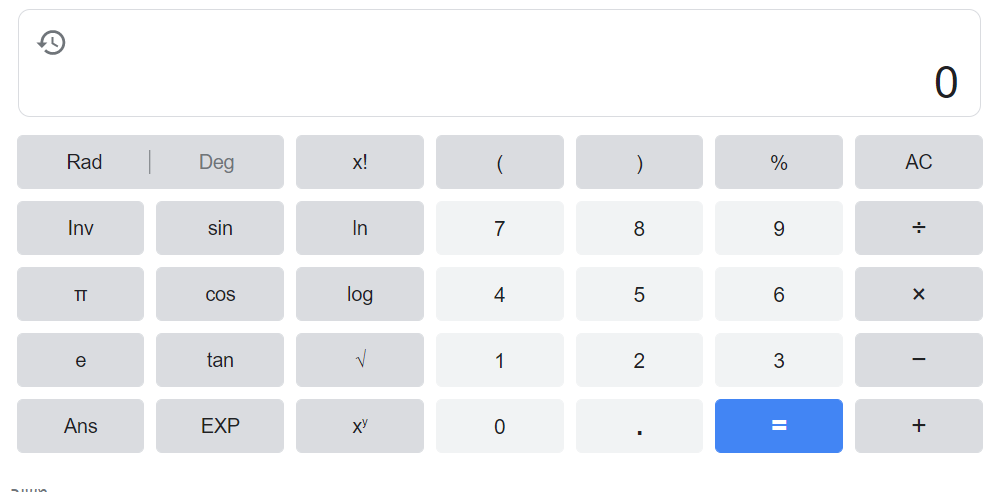Image resolution: width=987 pixels, height=492 pixels.
Task: Click the minus operator key
Action: [x=918, y=360]
